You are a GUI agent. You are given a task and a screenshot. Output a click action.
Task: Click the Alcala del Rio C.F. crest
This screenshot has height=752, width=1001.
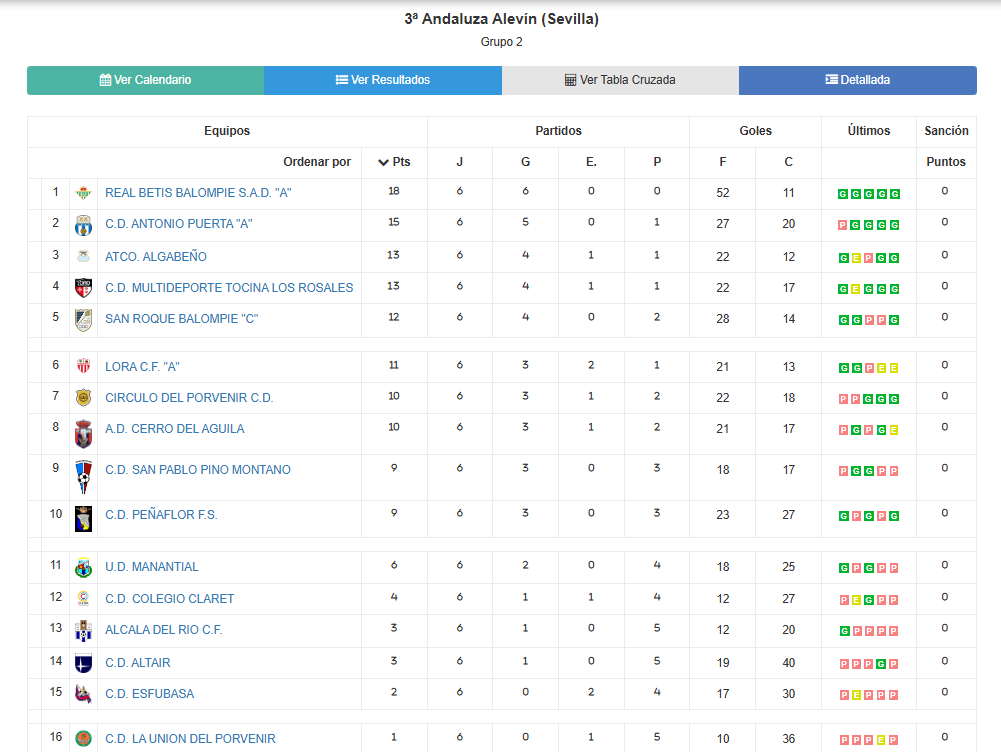[x=83, y=631]
